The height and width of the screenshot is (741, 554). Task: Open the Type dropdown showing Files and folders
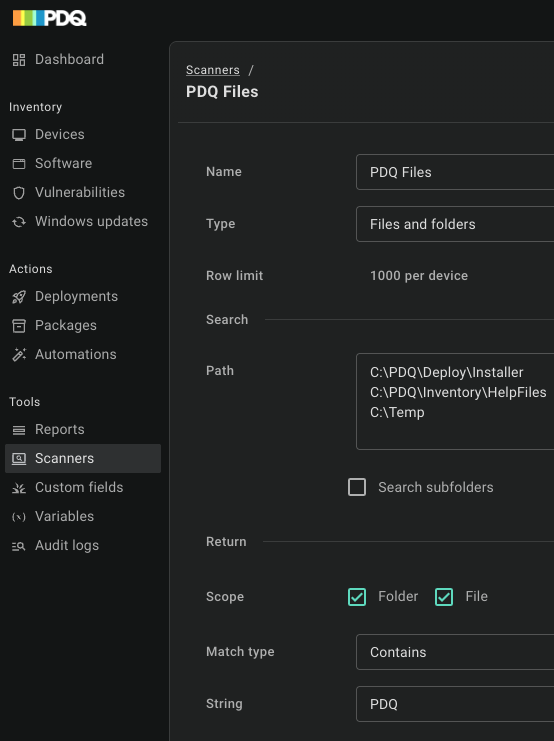[x=455, y=224]
